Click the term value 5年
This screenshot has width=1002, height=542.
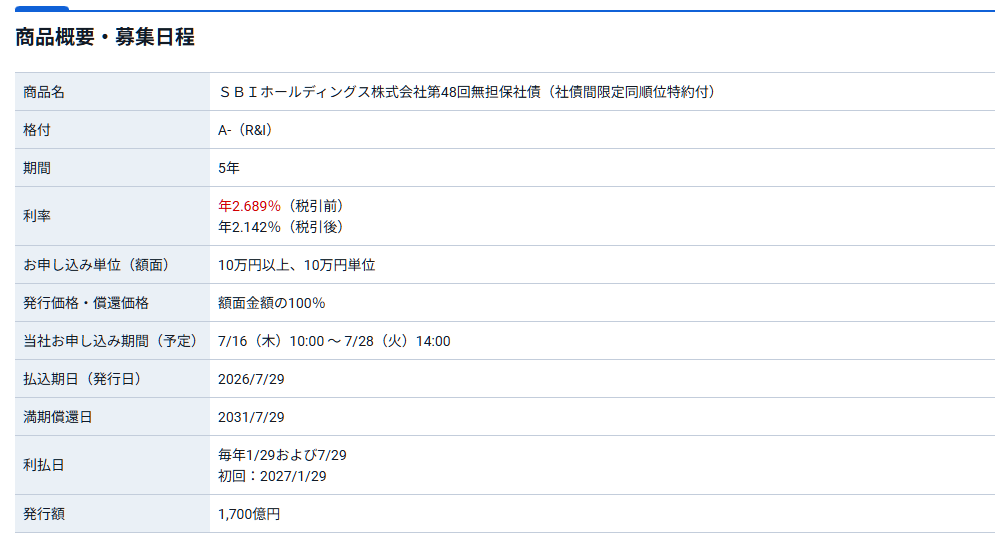(229, 168)
